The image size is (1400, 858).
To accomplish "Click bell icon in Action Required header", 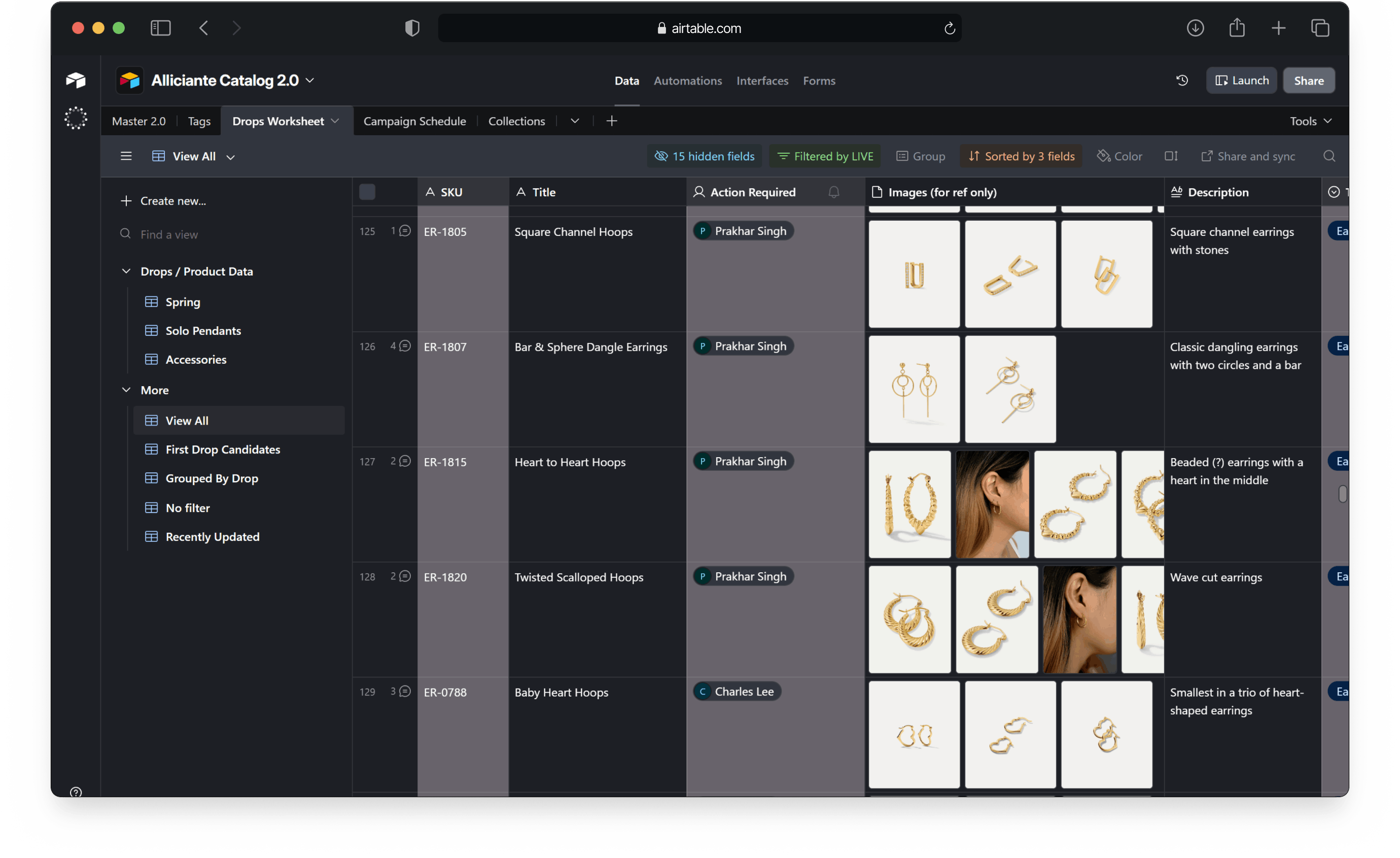I will pos(833,192).
